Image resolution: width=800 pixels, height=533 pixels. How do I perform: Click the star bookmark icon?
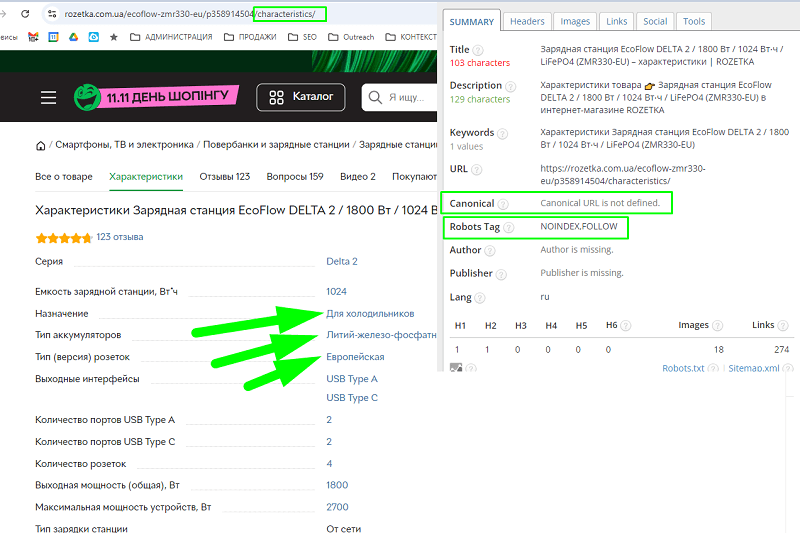tap(114, 37)
